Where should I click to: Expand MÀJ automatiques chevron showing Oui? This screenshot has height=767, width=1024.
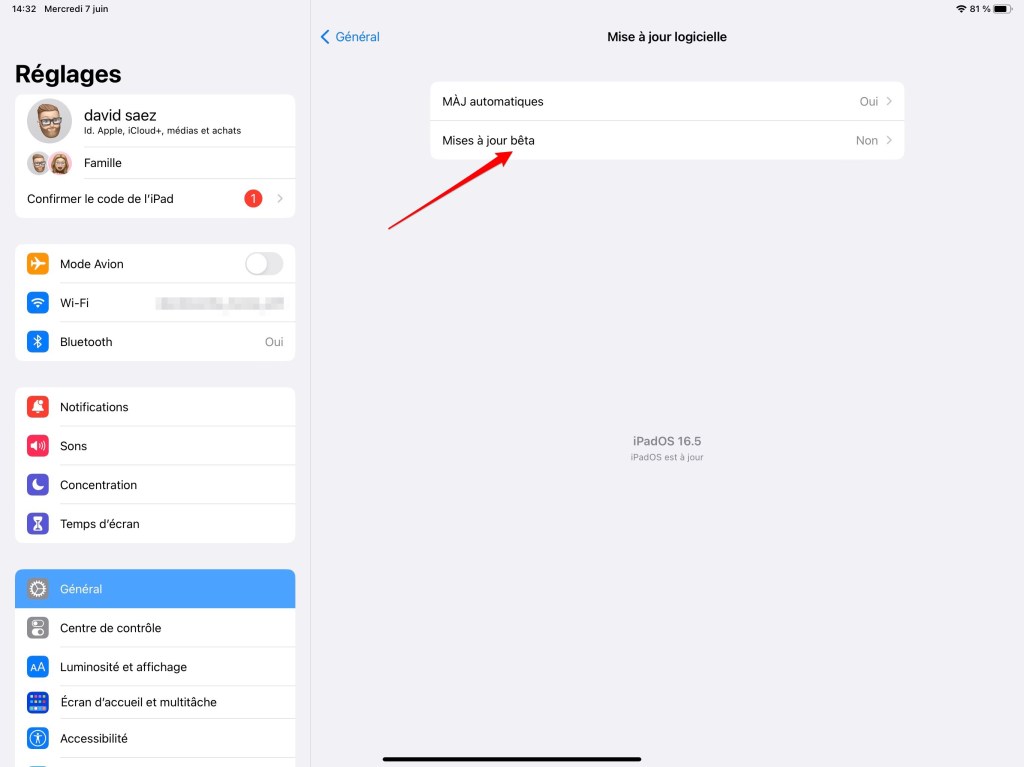pyautogui.click(x=889, y=101)
